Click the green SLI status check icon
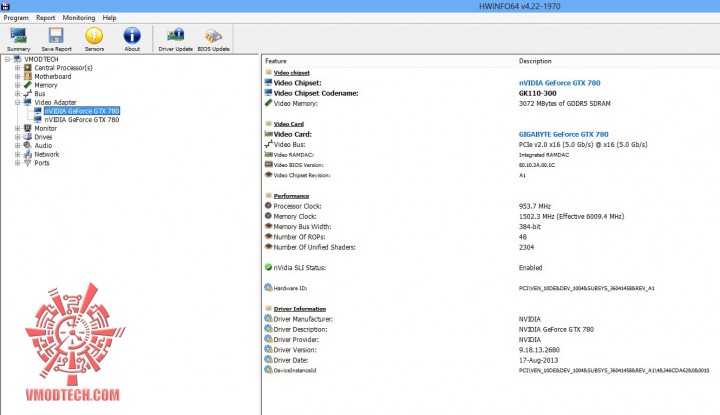 point(269,267)
